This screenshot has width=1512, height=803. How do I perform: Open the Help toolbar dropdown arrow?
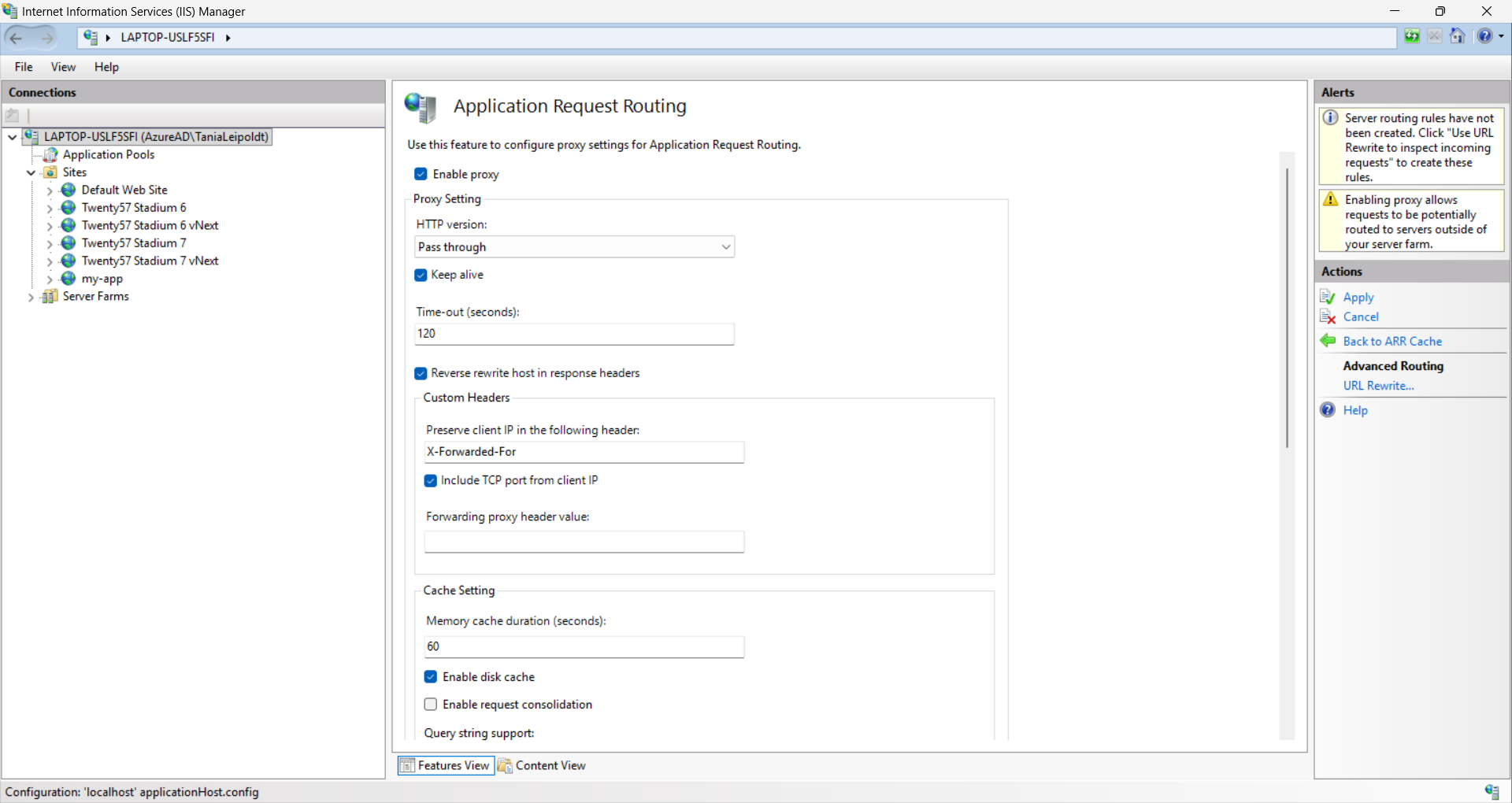click(1501, 36)
